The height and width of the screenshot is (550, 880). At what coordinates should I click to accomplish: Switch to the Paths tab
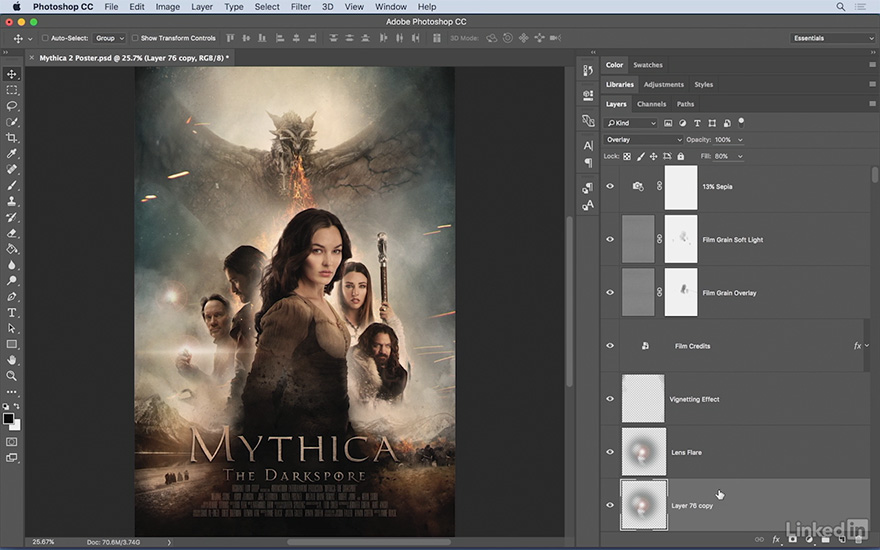click(x=685, y=104)
